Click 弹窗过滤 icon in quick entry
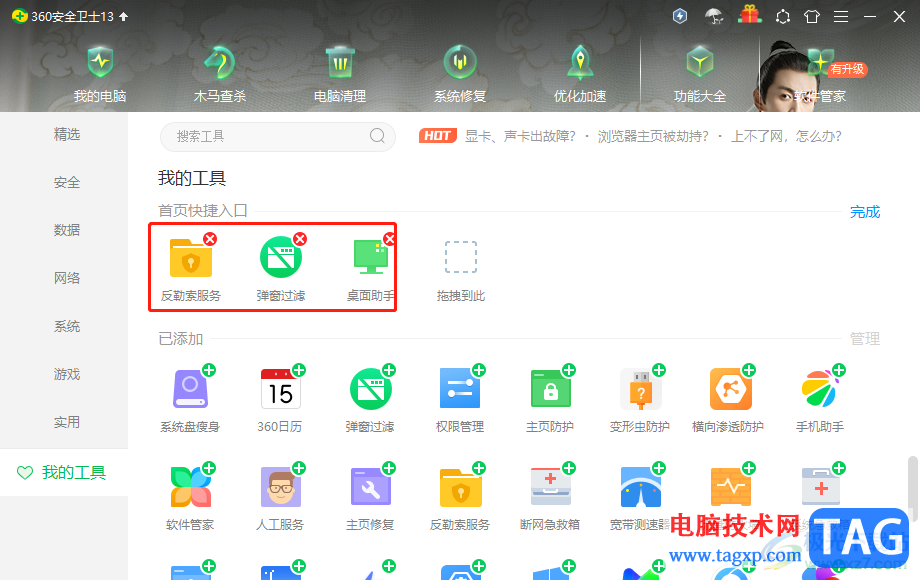This screenshot has height=580, width=920. [x=280, y=257]
